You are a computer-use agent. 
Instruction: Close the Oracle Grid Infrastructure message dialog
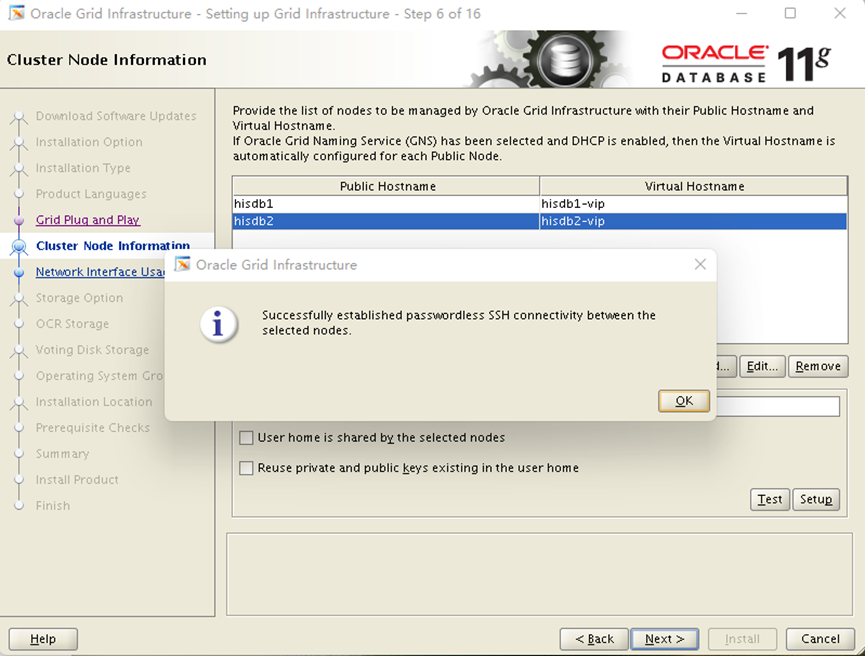pyautogui.click(x=700, y=265)
